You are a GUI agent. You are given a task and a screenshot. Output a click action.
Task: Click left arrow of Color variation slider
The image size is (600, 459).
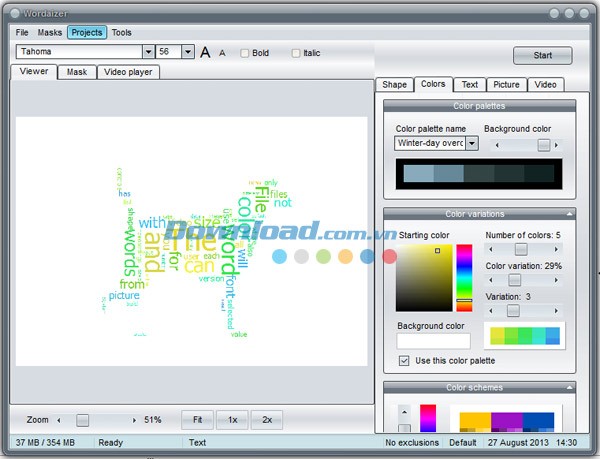coord(489,280)
